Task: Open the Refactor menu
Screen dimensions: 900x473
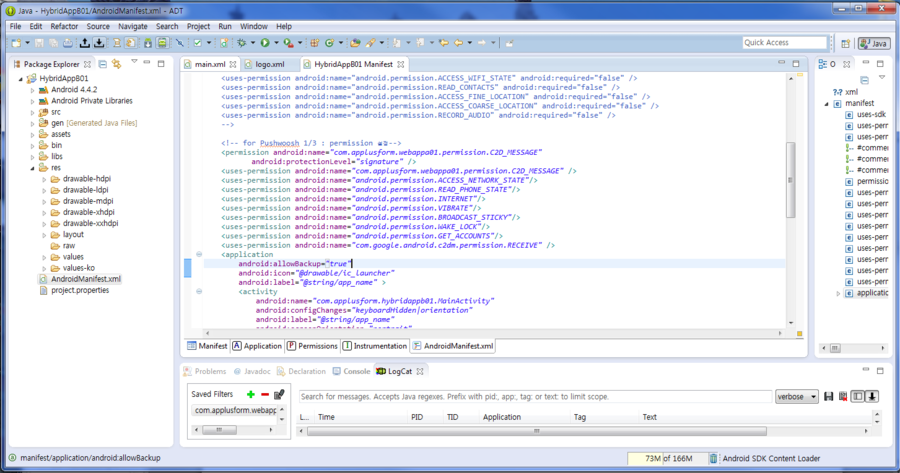Action: (x=64, y=26)
